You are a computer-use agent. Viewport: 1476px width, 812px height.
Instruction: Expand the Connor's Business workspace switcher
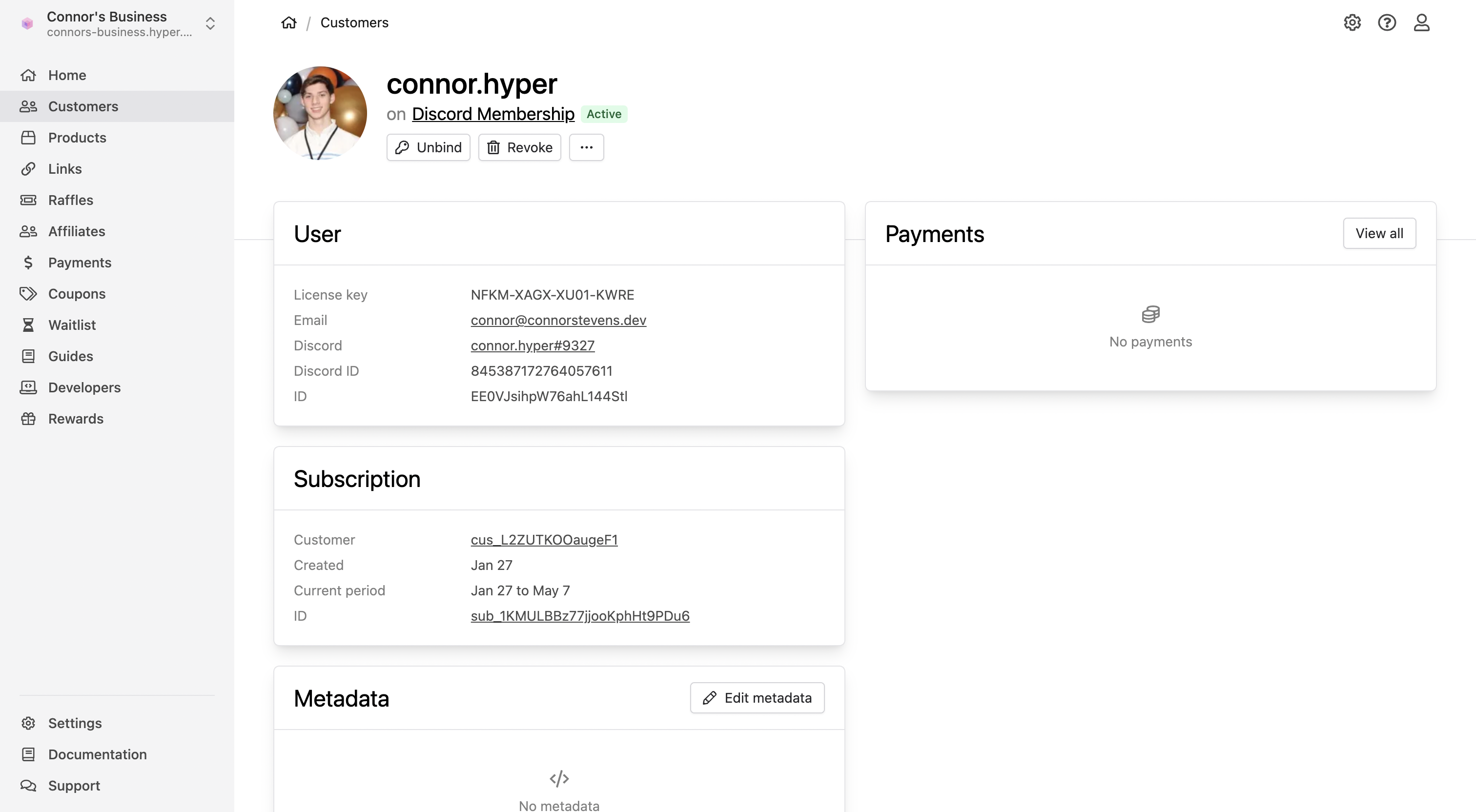[x=210, y=23]
